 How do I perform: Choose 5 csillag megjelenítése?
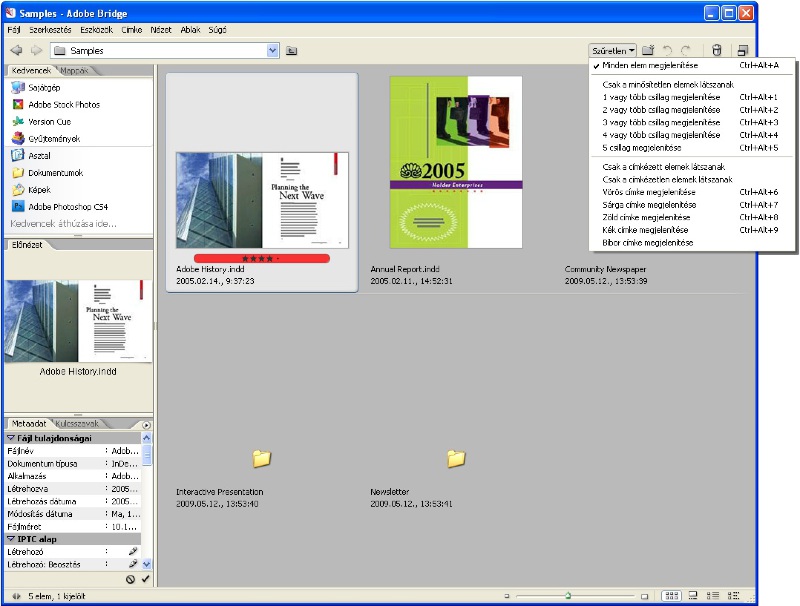click(692, 148)
